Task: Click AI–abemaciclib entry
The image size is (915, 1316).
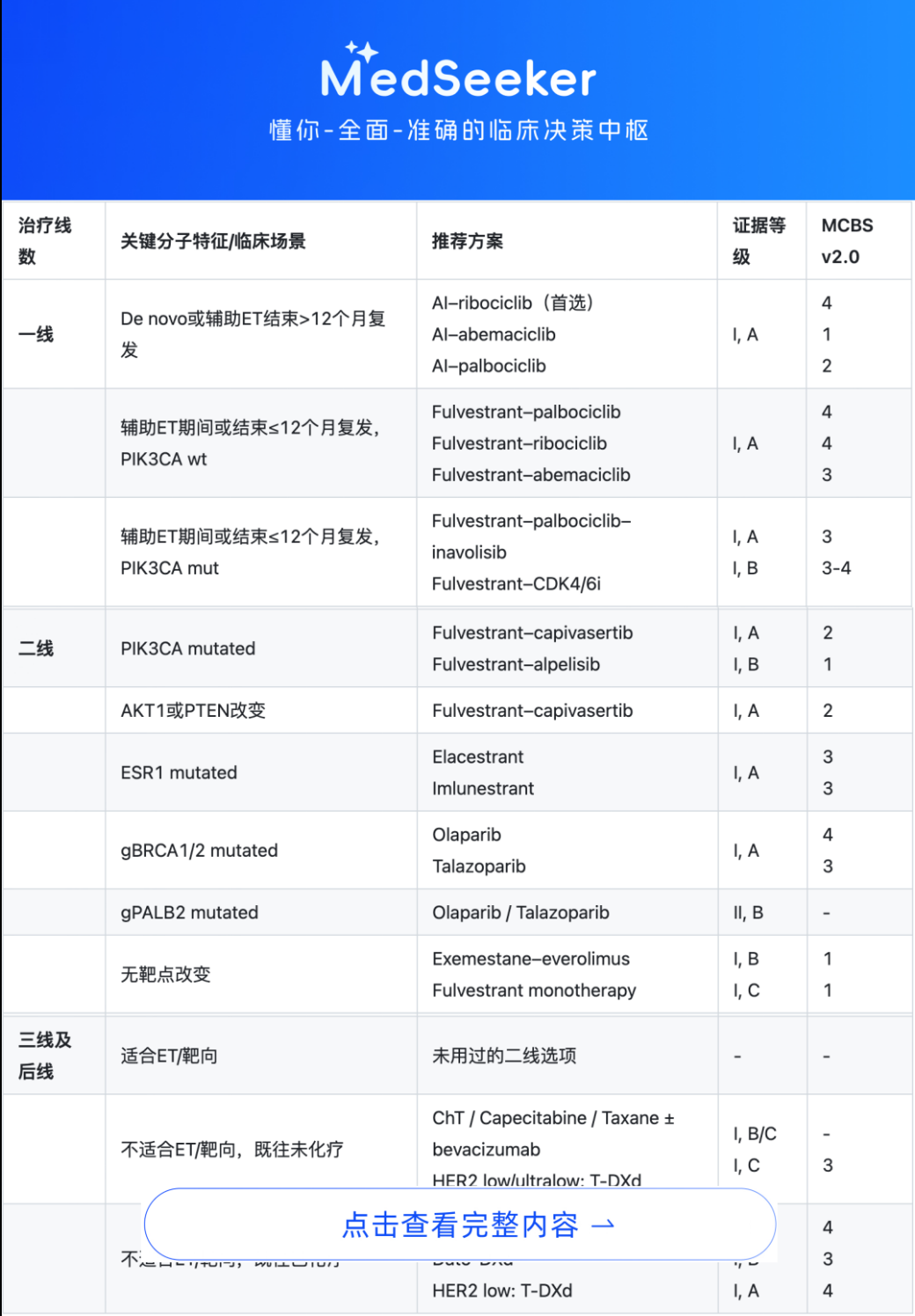Action: pyautogui.click(x=494, y=334)
